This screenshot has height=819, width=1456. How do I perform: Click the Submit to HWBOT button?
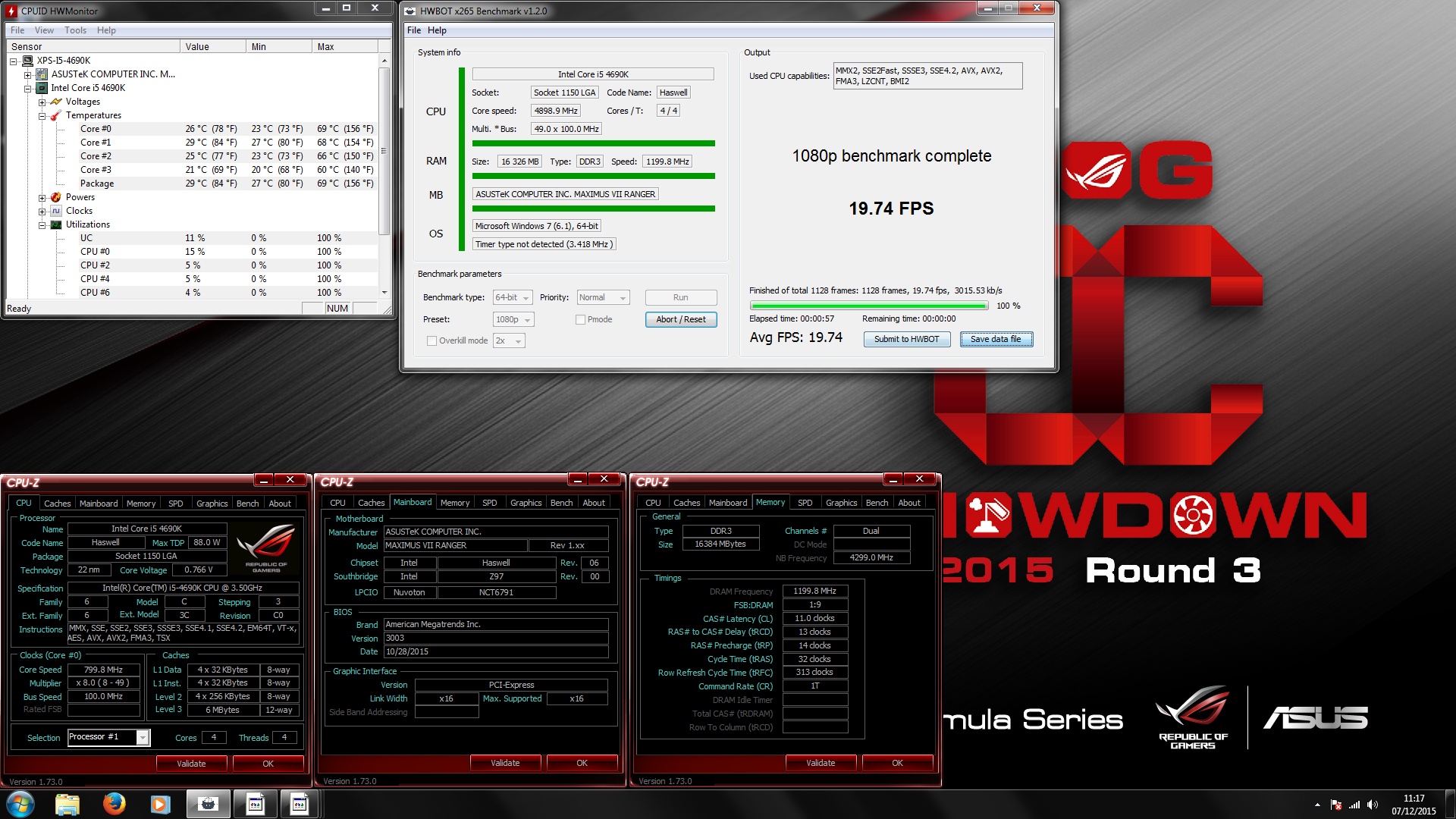[907, 340]
